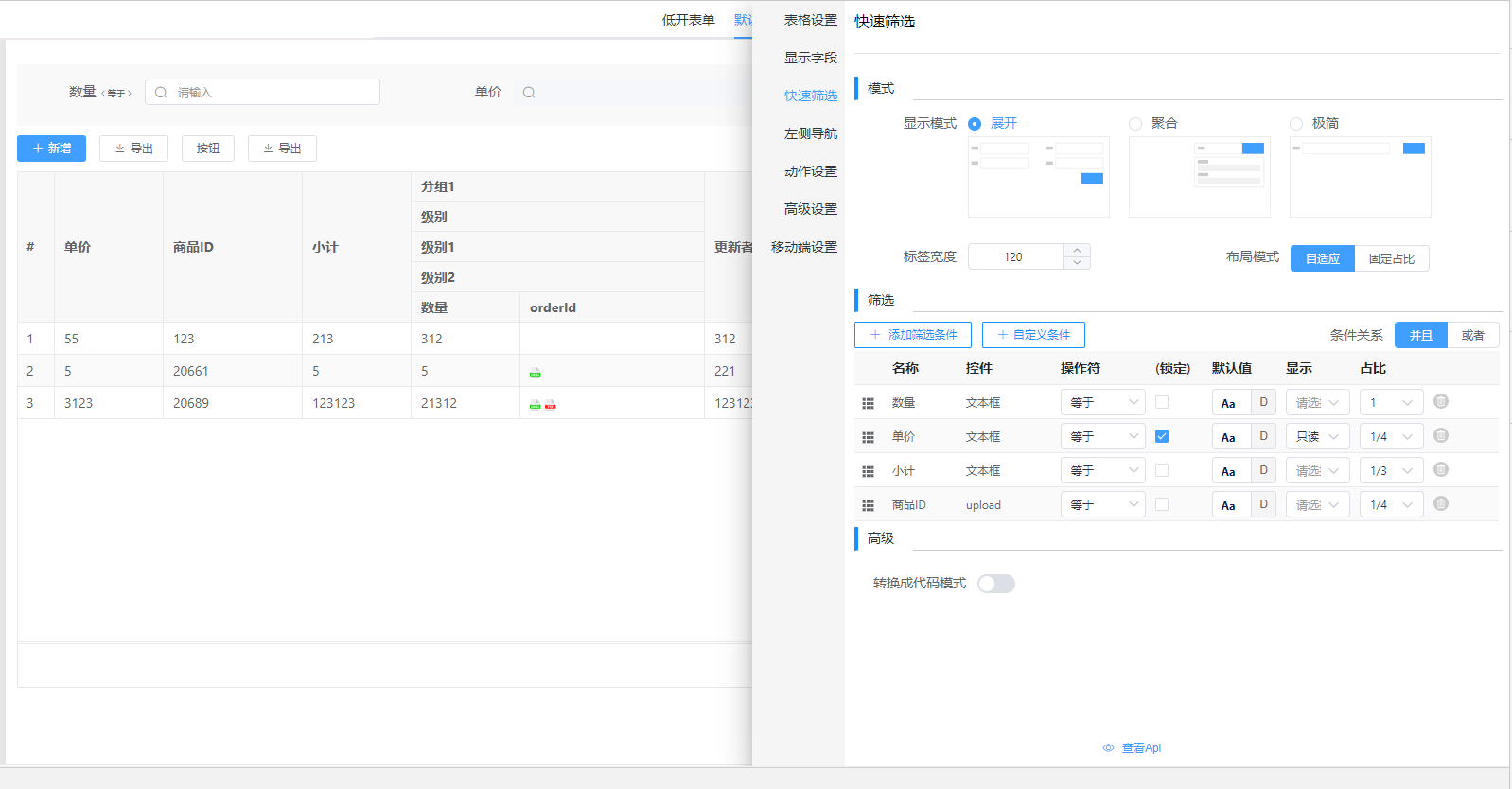Click drag handle for 数量 row

click(868, 403)
